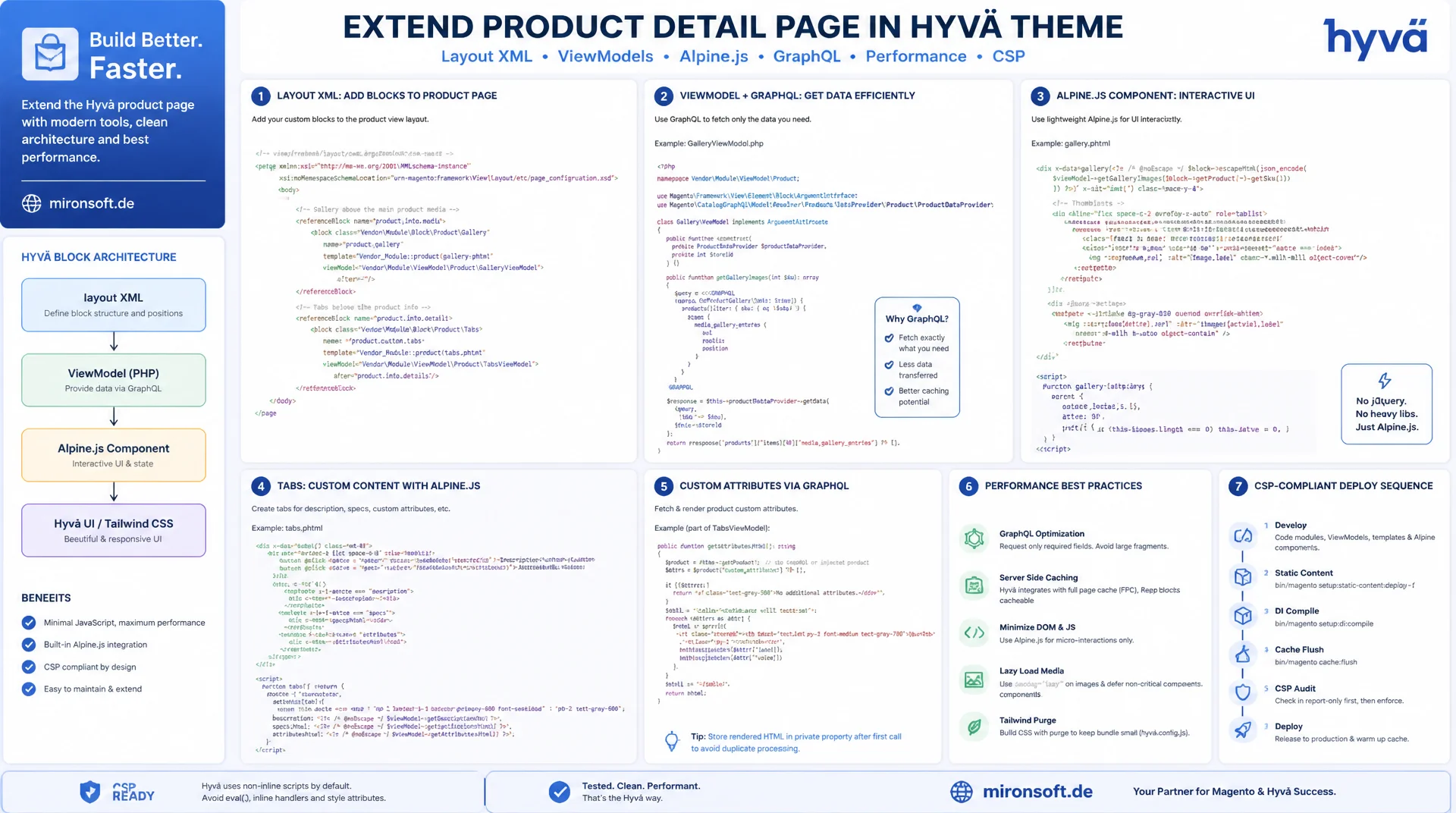Click heading 'CSP-COMPLIANT DEPLOY SEQUENCE'
Image resolution: width=1456 pixels, height=813 pixels.
[1343, 486]
